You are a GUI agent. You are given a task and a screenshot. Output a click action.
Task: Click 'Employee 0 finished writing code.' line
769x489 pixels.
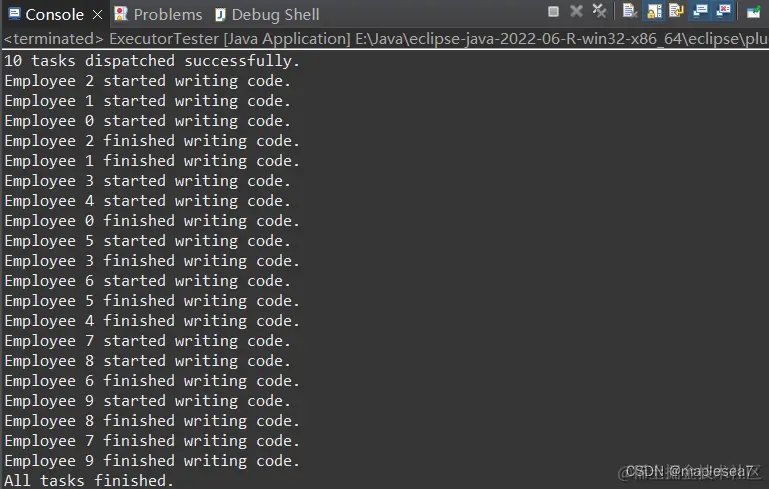pos(152,221)
